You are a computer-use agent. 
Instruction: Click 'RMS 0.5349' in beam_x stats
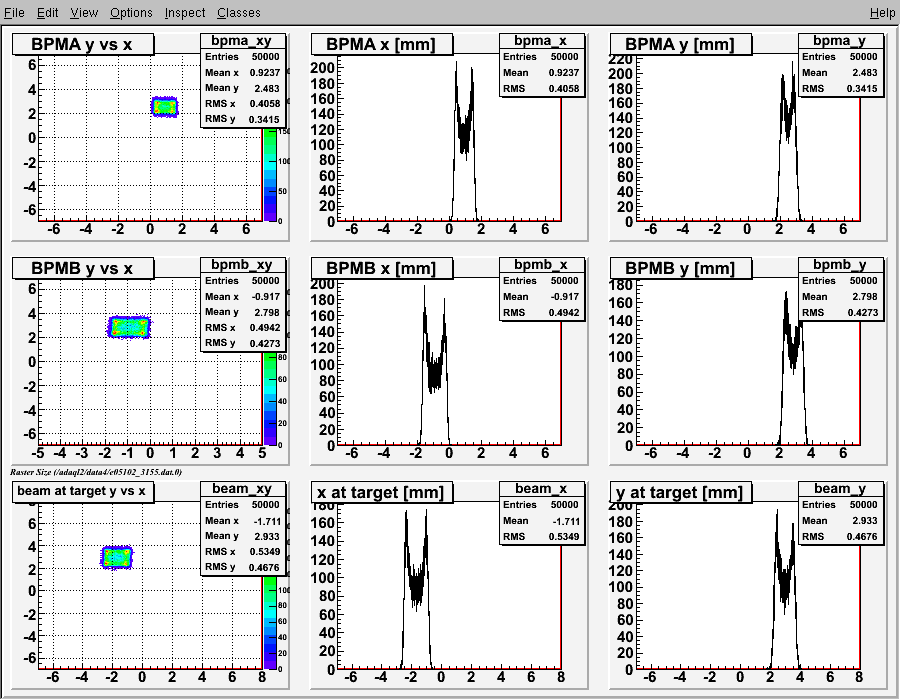[541, 536]
